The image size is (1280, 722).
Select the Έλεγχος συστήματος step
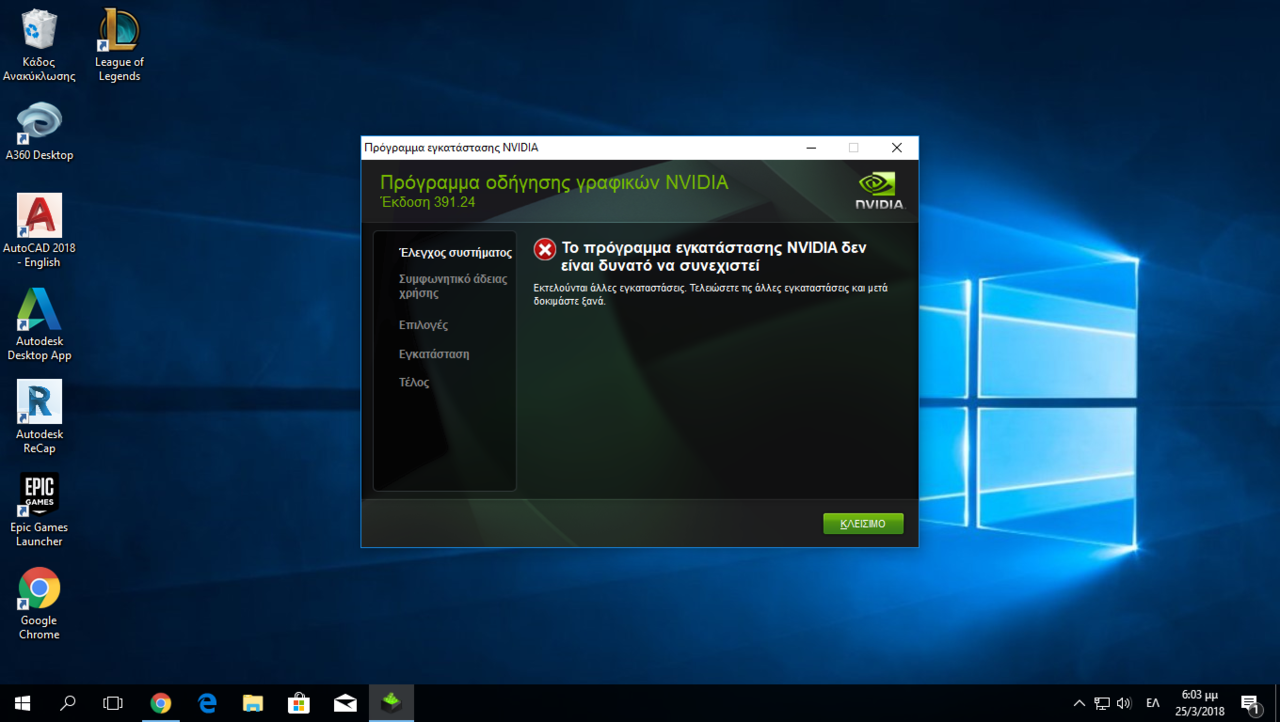[x=454, y=253]
